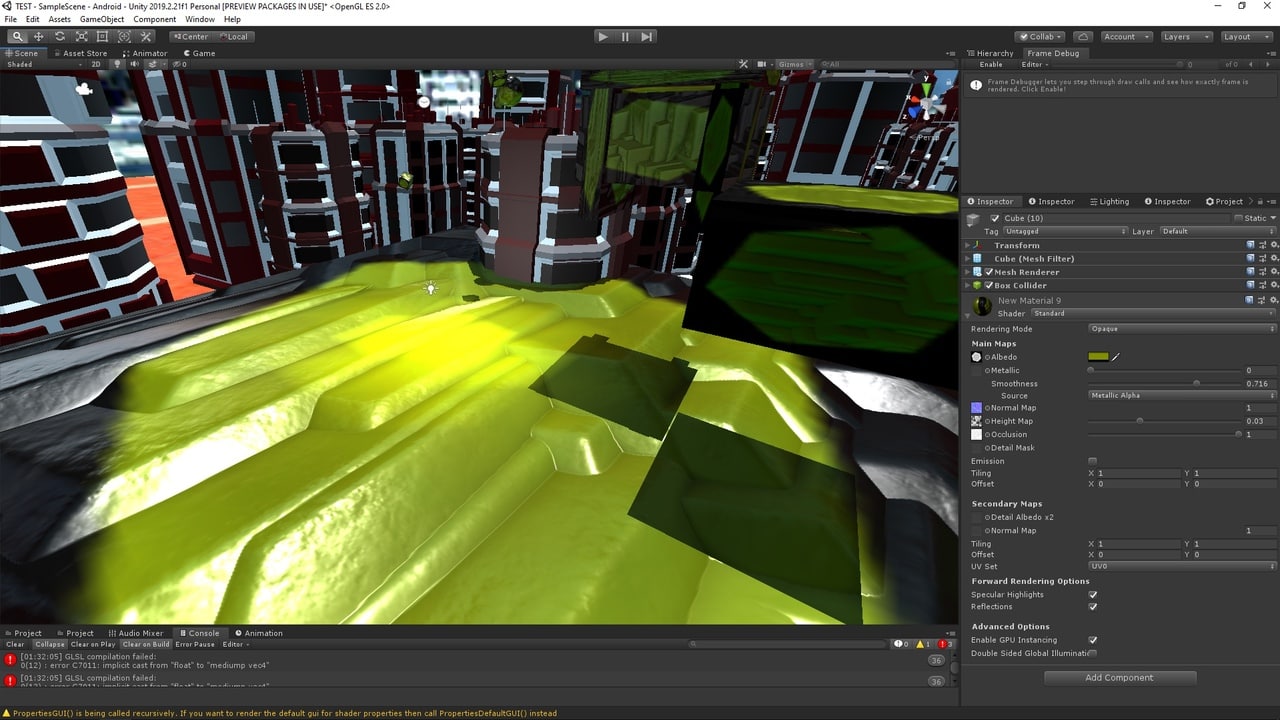Click the Play button
Screen dimensions: 1280x720
point(602,36)
